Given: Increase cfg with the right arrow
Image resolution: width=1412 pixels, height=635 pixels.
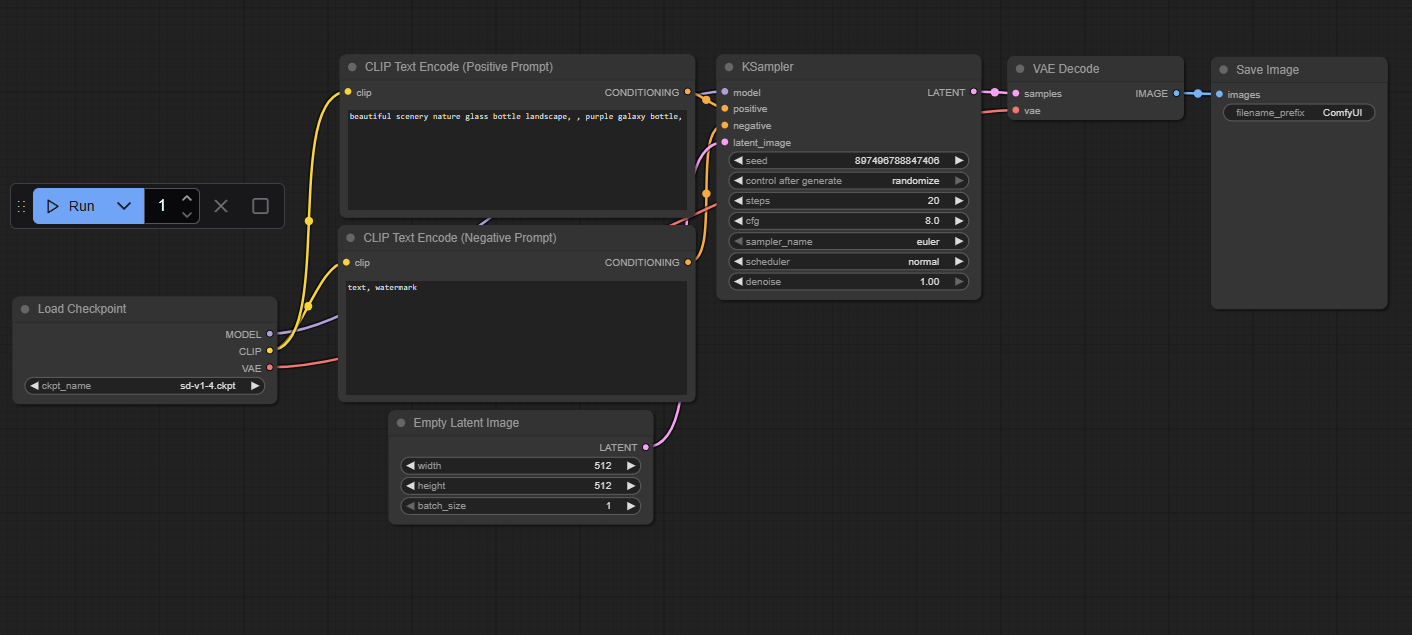Looking at the screenshot, I should pyautogui.click(x=959, y=221).
